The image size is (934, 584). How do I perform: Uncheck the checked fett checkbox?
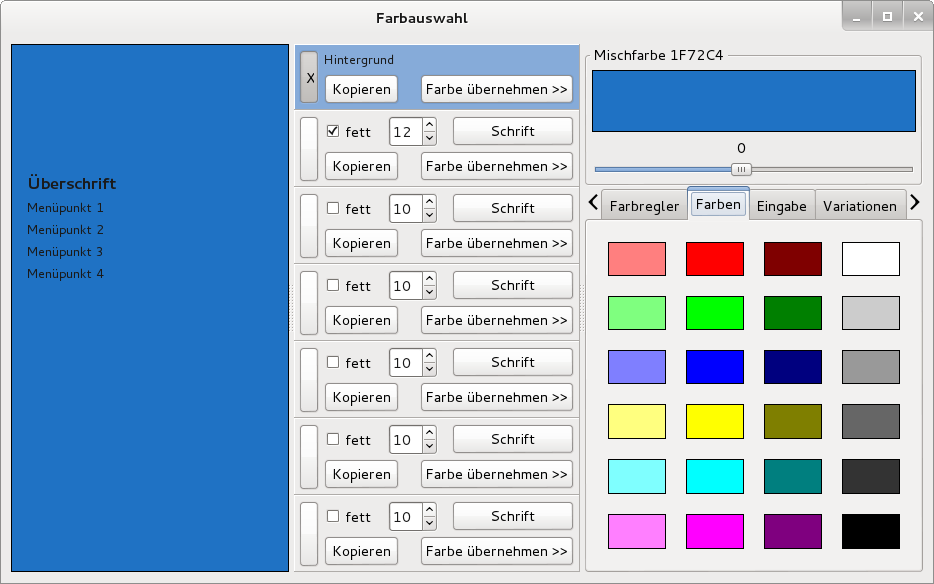click(333, 131)
